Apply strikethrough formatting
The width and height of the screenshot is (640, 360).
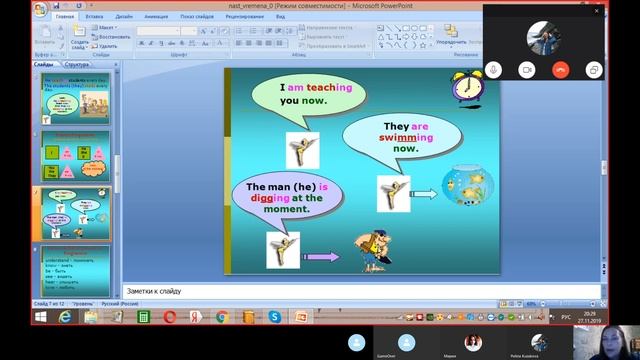click(171, 43)
